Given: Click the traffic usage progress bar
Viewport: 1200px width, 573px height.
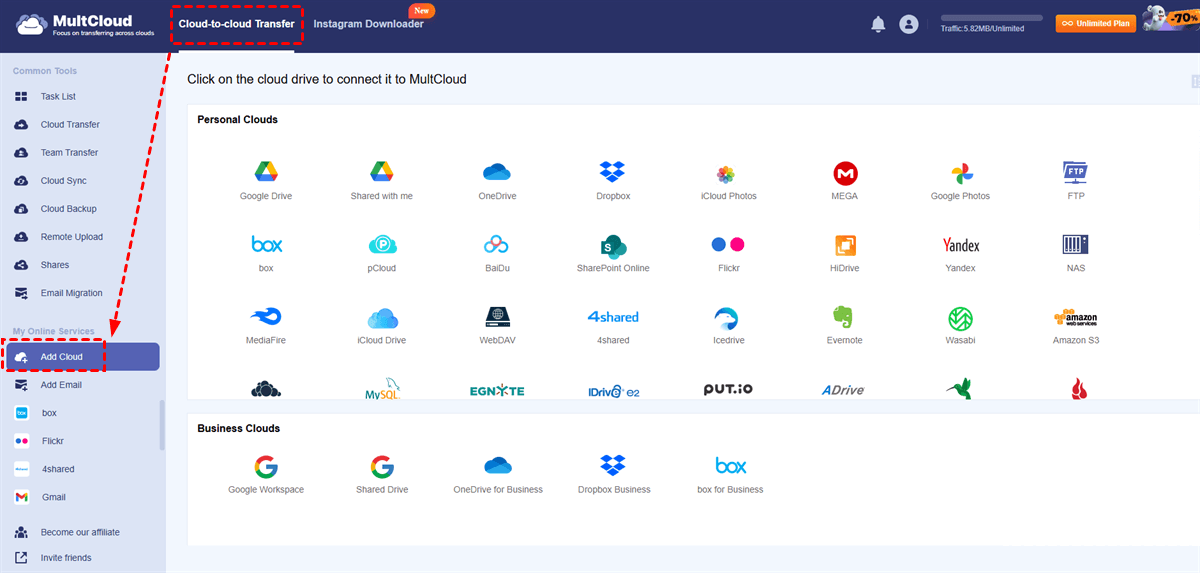Looking at the screenshot, I should click(991, 18).
